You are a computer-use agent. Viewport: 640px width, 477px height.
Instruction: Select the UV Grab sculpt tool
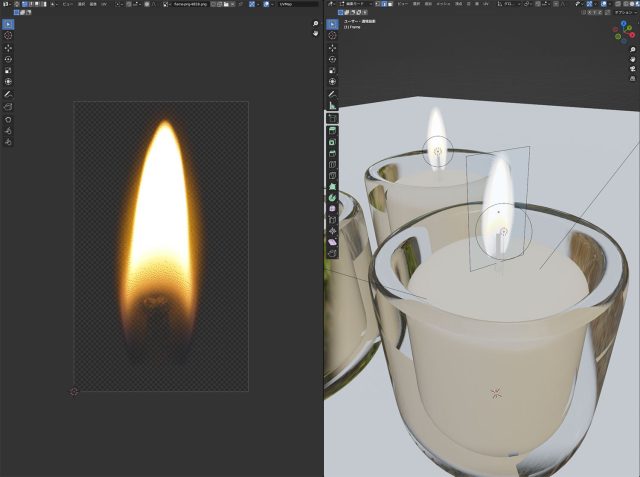tap(8, 120)
